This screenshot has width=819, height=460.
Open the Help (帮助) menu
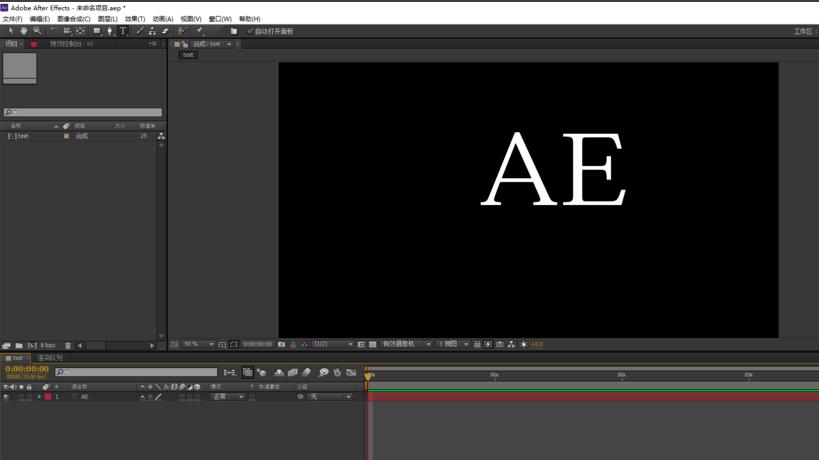click(x=250, y=19)
